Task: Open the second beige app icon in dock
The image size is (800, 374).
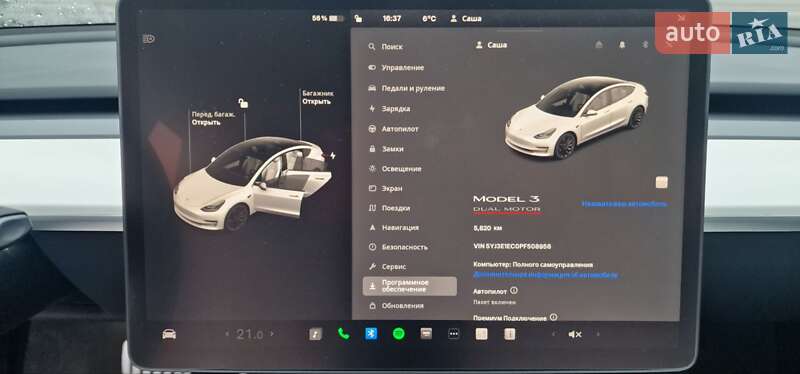Action: tap(509, 334)
